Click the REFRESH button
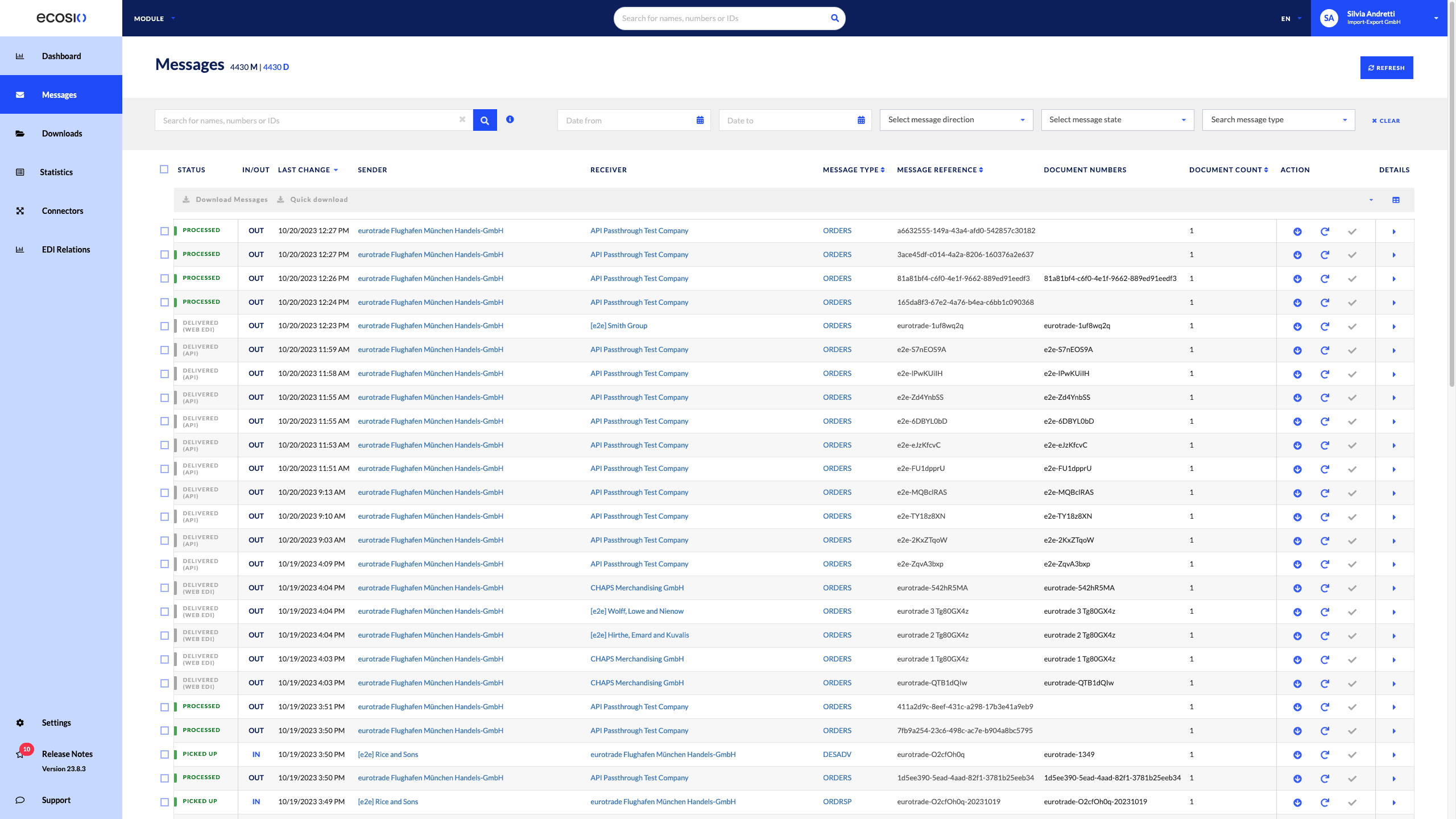Image resolution: width=1456 pixels, height=819 pixels. point(1386,67)
